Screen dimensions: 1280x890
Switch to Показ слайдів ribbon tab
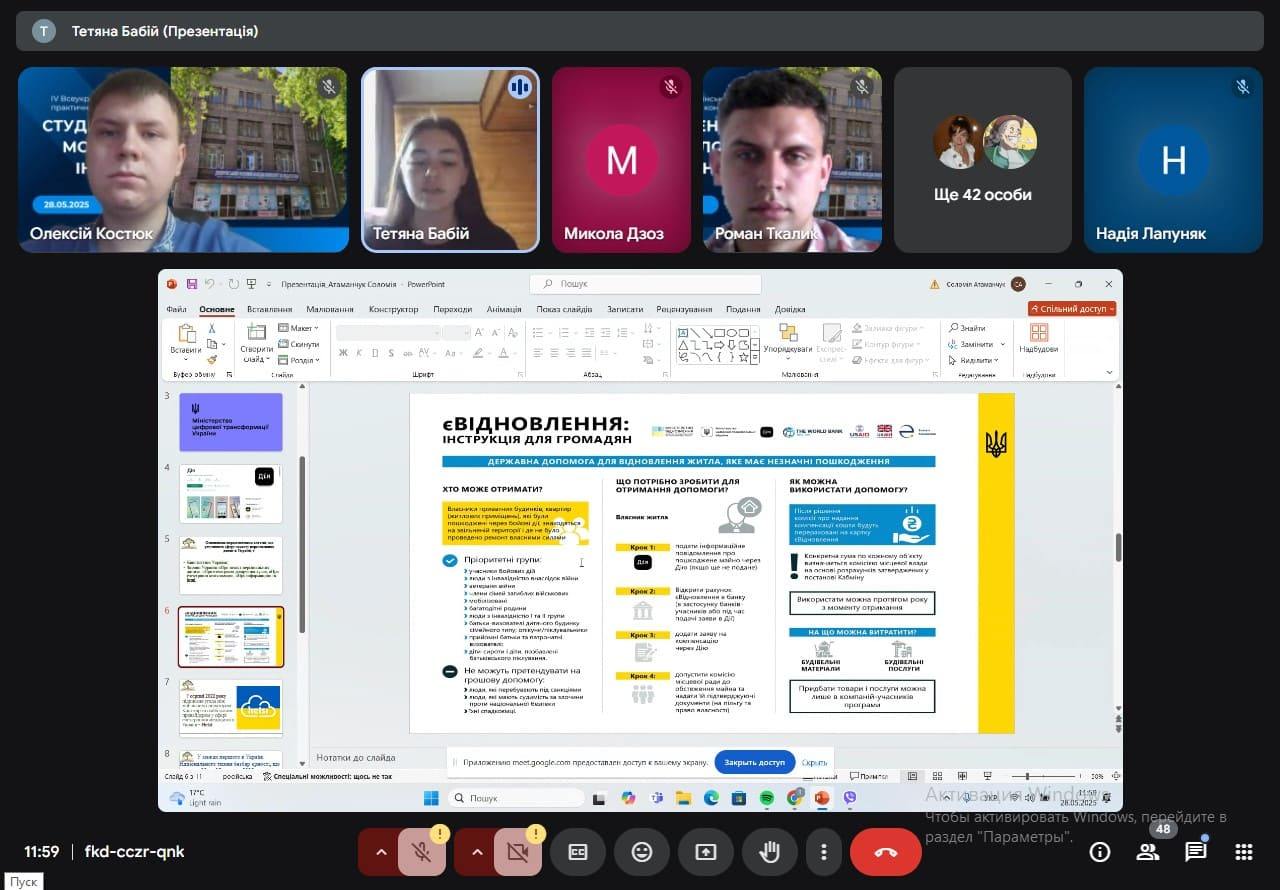(564, 309)
